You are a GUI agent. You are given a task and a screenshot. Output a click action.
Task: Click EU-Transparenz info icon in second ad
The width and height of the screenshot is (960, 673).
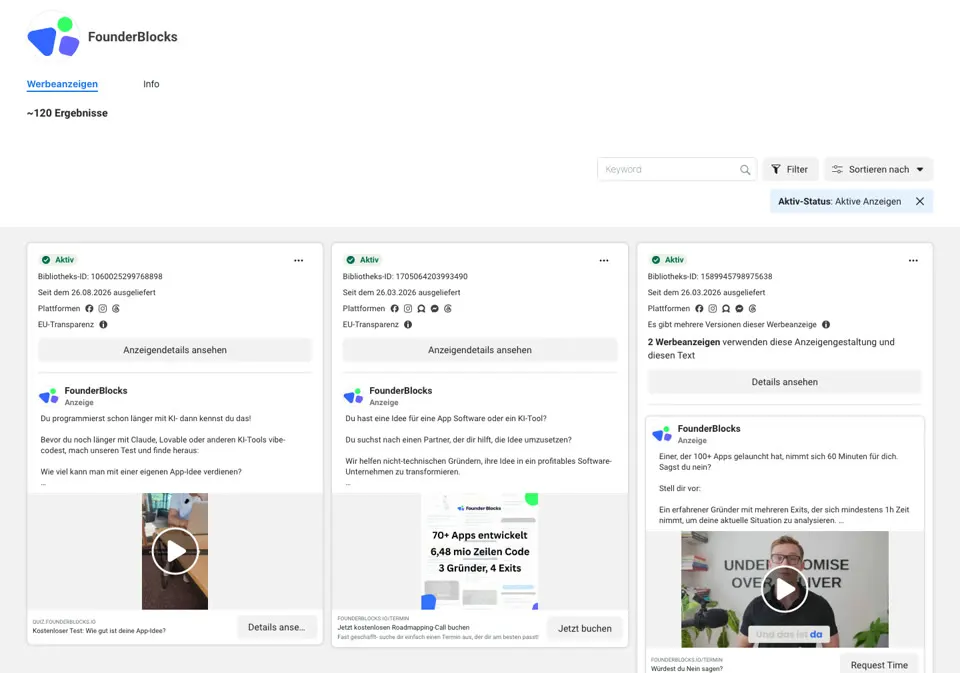408,325
